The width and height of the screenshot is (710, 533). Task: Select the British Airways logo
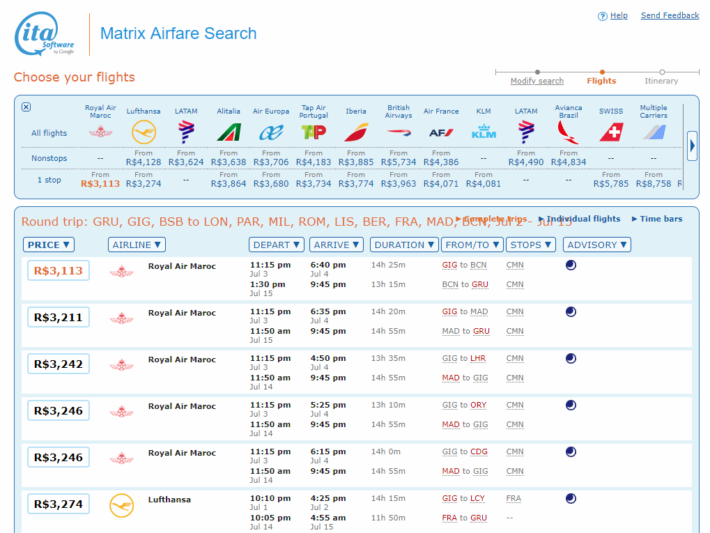pyautogui.click(x=398, y=132)
